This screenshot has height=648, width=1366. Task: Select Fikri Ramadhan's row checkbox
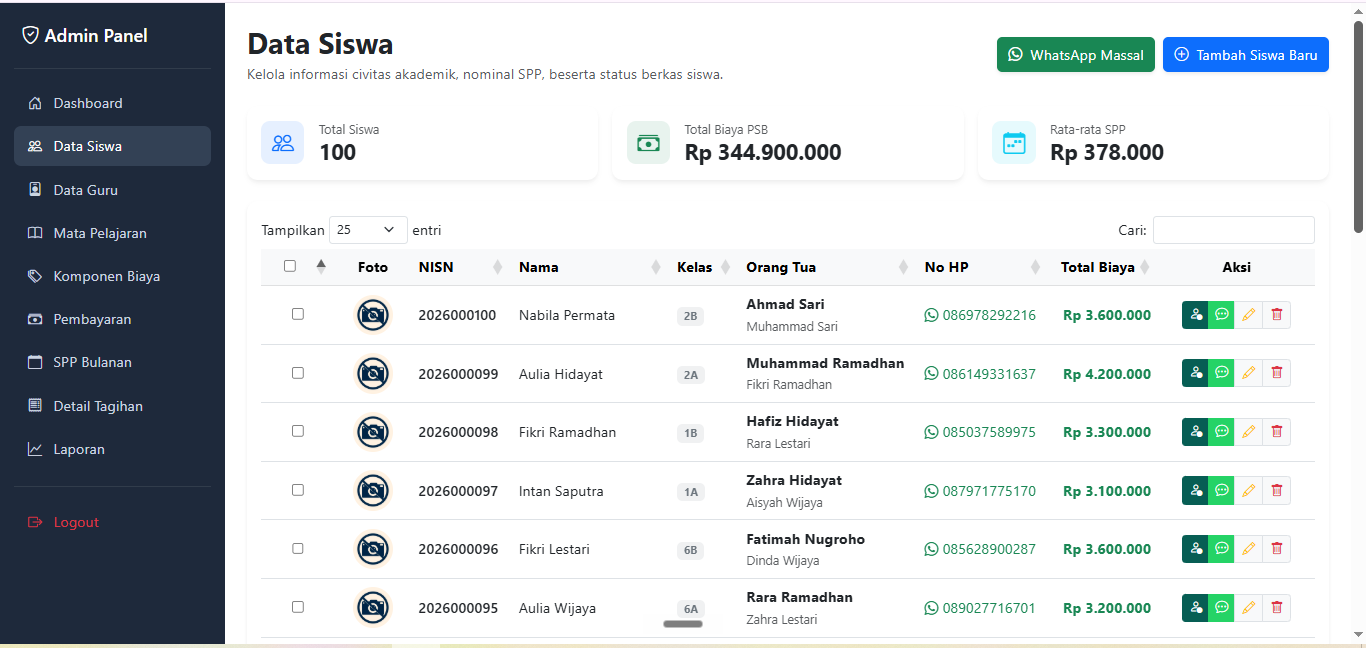click(x=298, y=431)
